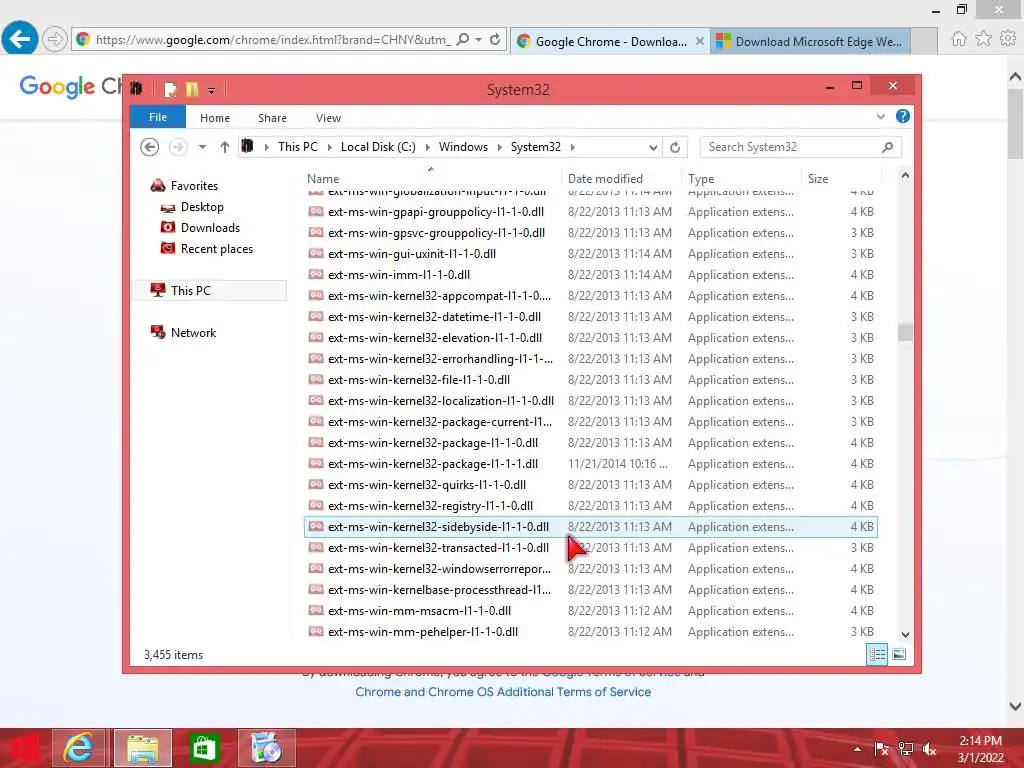Select ext-ms-win-gpapi-grouppolicy-l1-1-0.dll file
This screenshot has height=768, width=1024.
[590, 212]
